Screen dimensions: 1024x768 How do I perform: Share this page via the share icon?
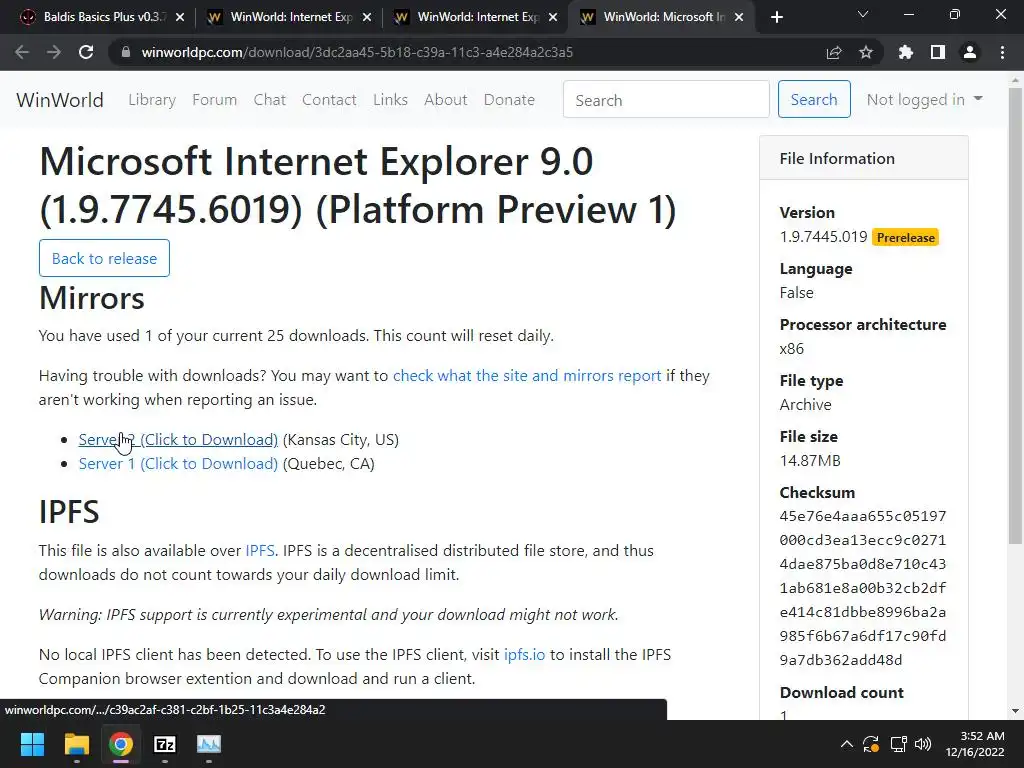pos(834,52)
